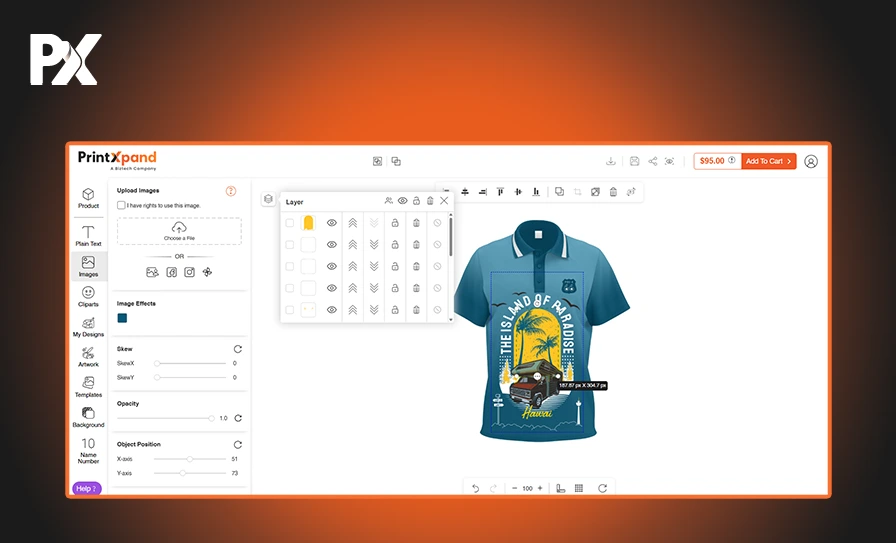The height and width of the screenshot is (543, 896).
Task: Click the Instagram import icon
Action: click(189, 272)
